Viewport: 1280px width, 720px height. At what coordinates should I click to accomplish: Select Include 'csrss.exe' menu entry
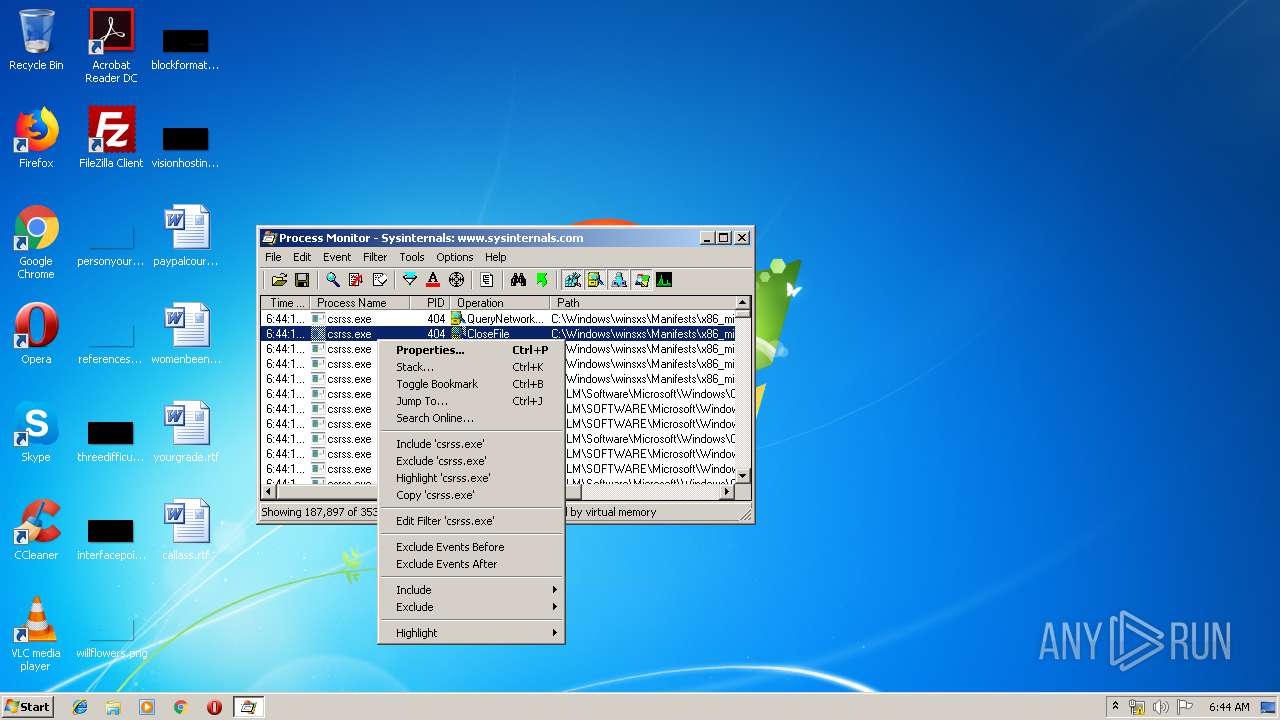[x=471, y=444]
